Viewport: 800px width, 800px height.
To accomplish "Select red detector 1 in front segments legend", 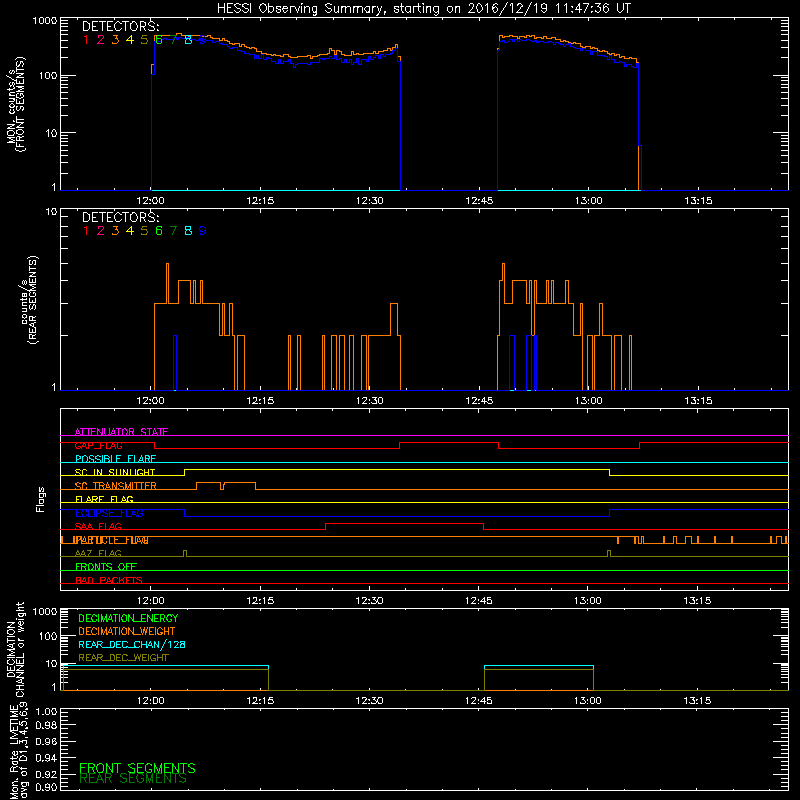I will point(86,40).
